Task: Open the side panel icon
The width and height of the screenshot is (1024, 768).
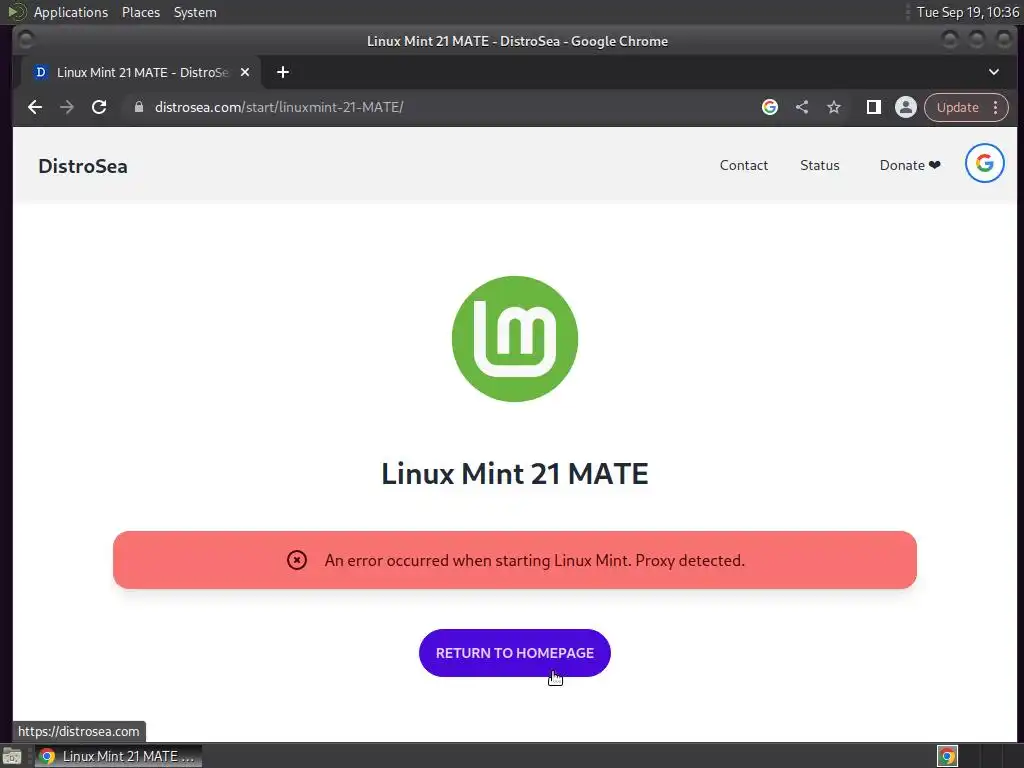Action: pyautogui.click(x=873, y=107)
